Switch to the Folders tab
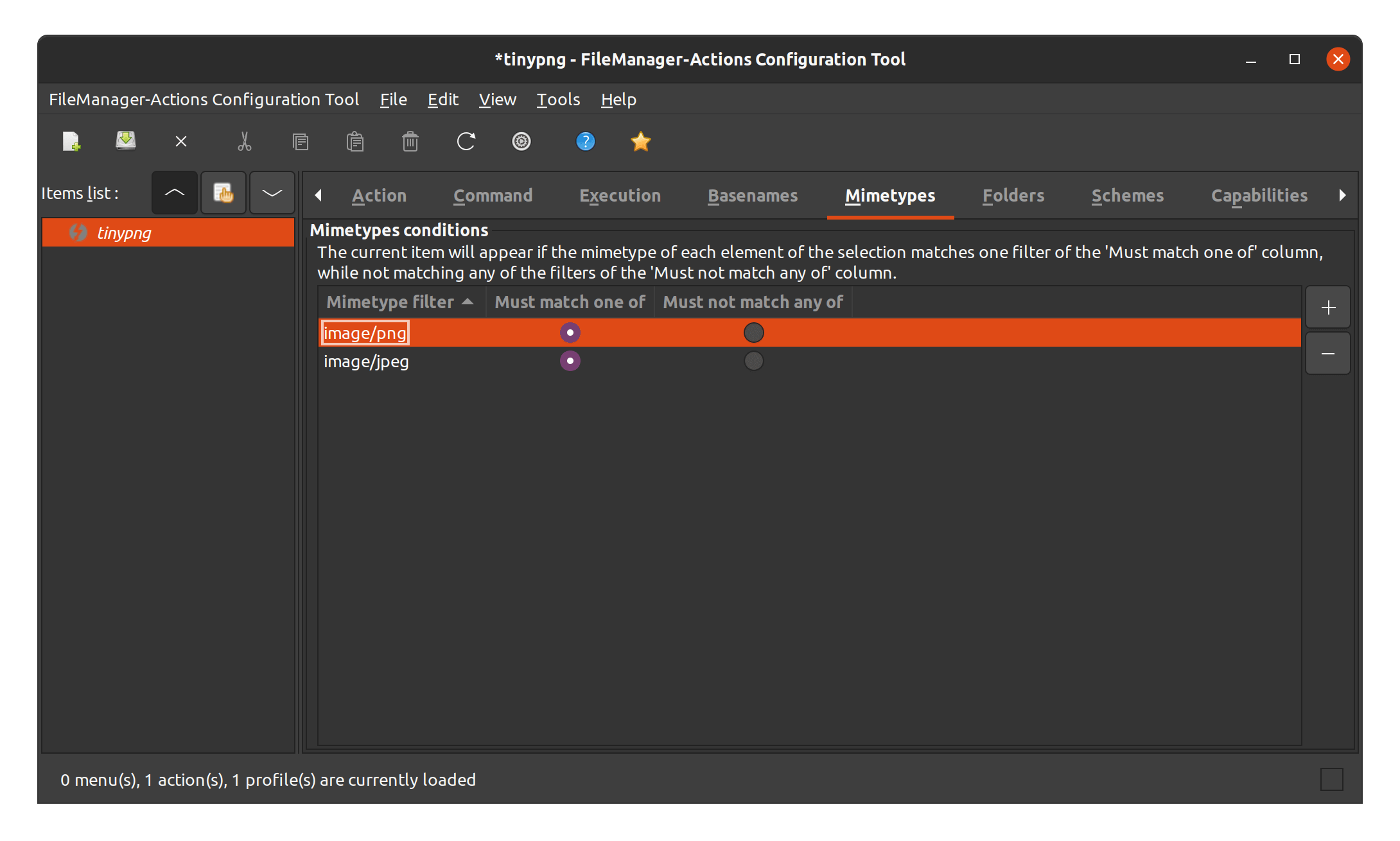This screenshot has height=841, width=1400. [x=1013, y=196]
